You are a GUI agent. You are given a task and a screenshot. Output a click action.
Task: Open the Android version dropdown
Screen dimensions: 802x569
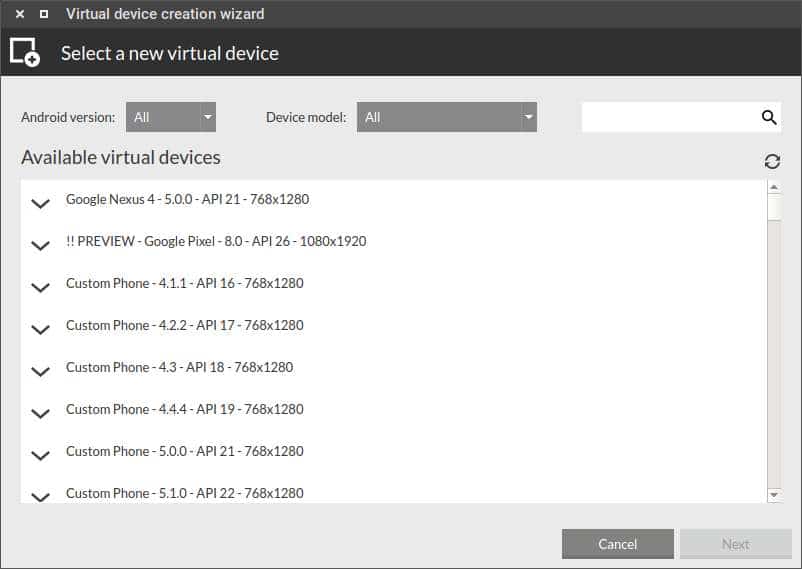click(171, 117)
